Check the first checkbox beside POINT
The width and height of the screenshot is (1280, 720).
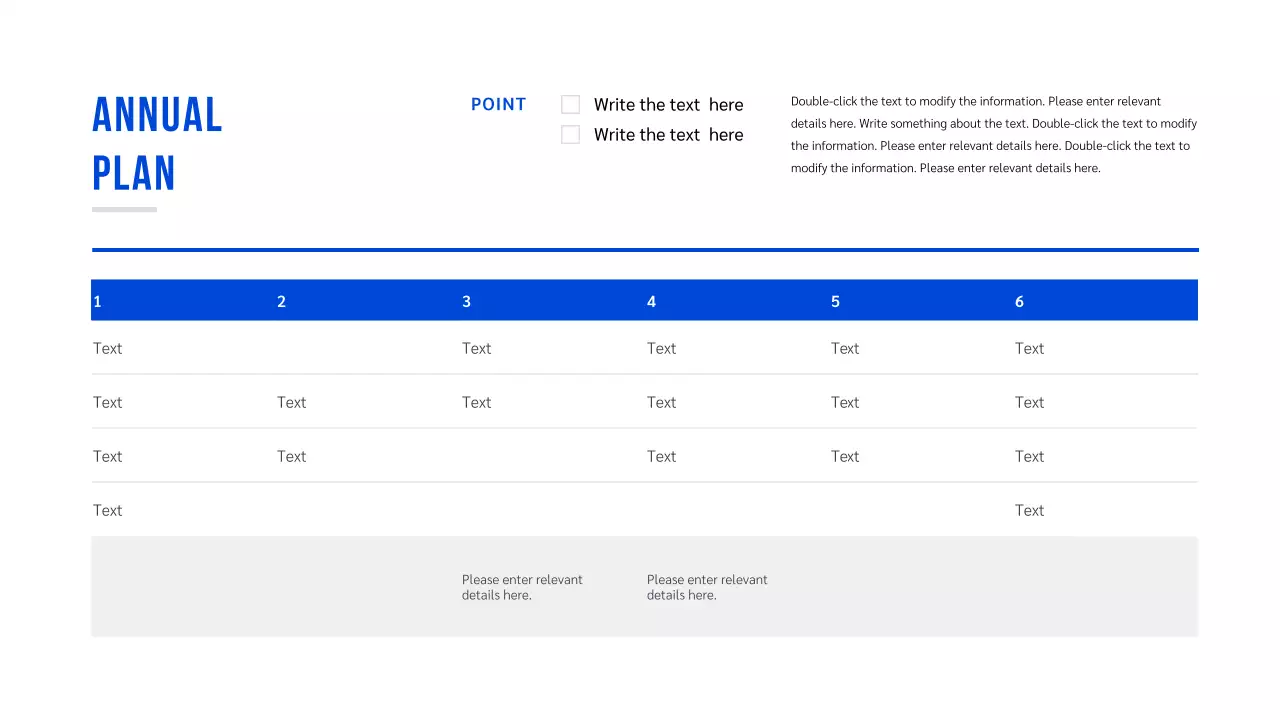click(x=570, y=105)
